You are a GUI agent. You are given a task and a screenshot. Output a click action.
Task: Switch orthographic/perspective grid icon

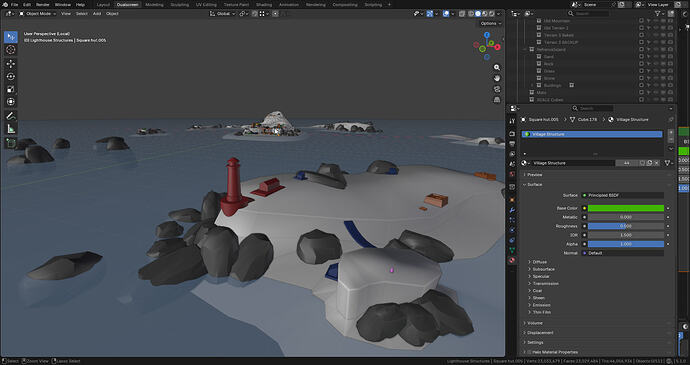coord(497,100)
